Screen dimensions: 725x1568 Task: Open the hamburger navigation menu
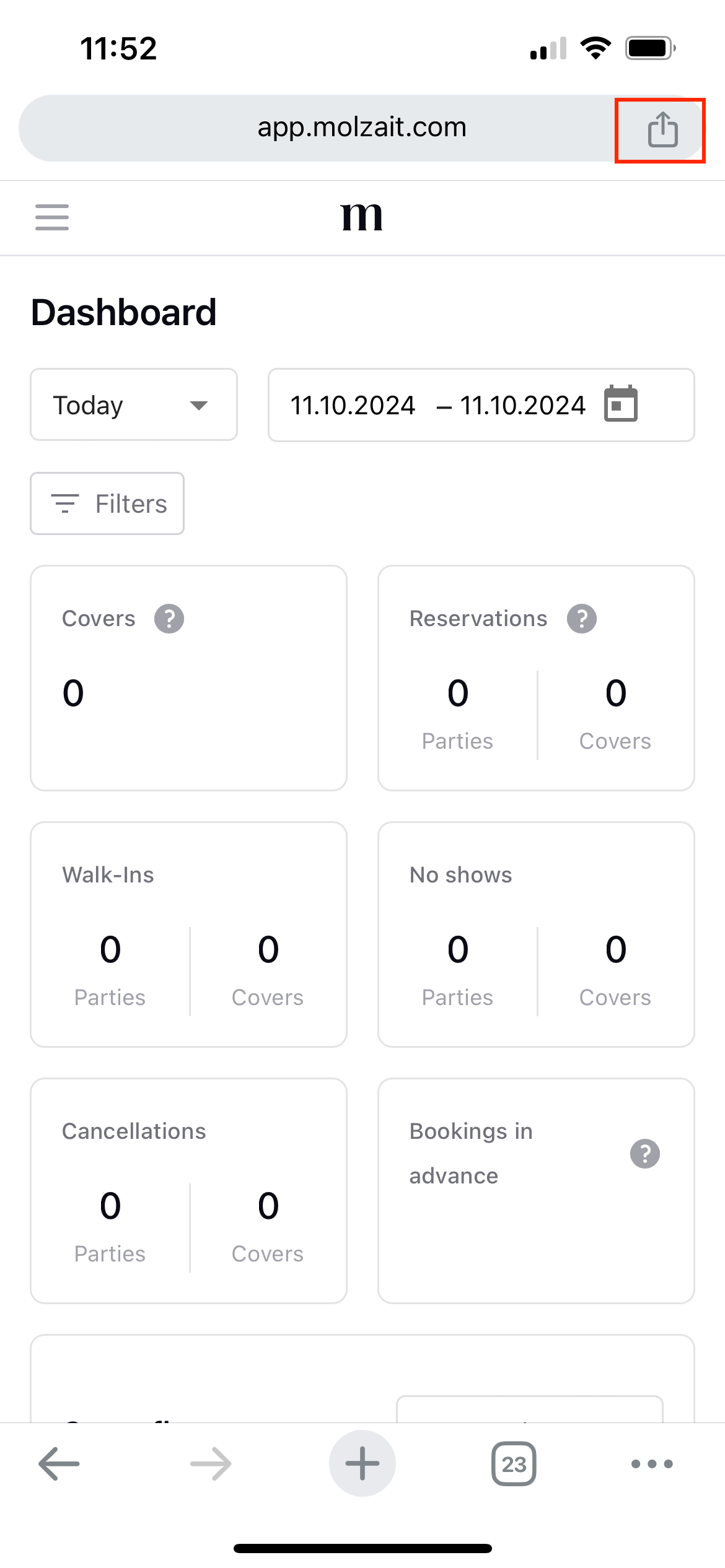(x=52, y=217)
